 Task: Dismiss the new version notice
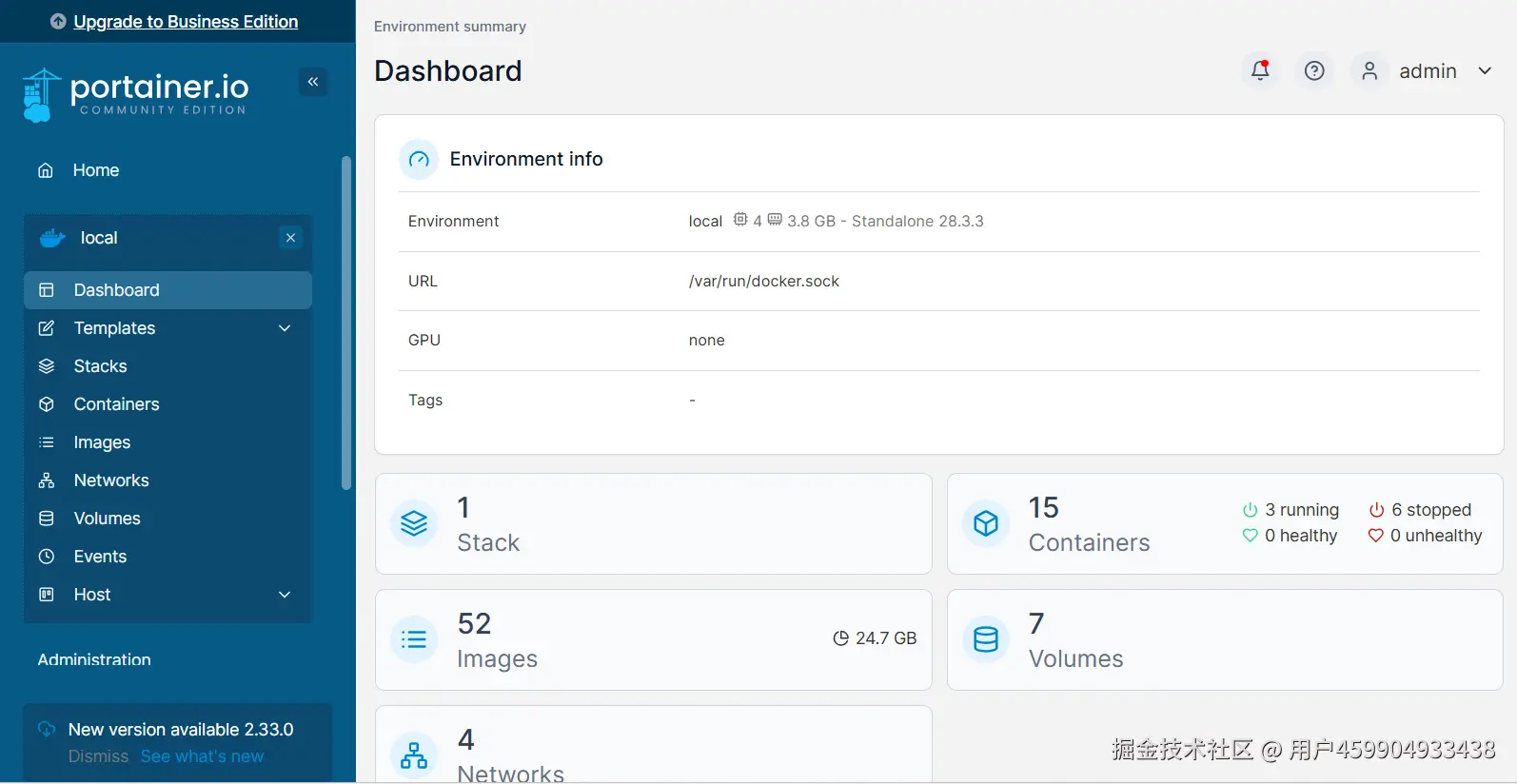pyautogui.click(x=98, y=756)
